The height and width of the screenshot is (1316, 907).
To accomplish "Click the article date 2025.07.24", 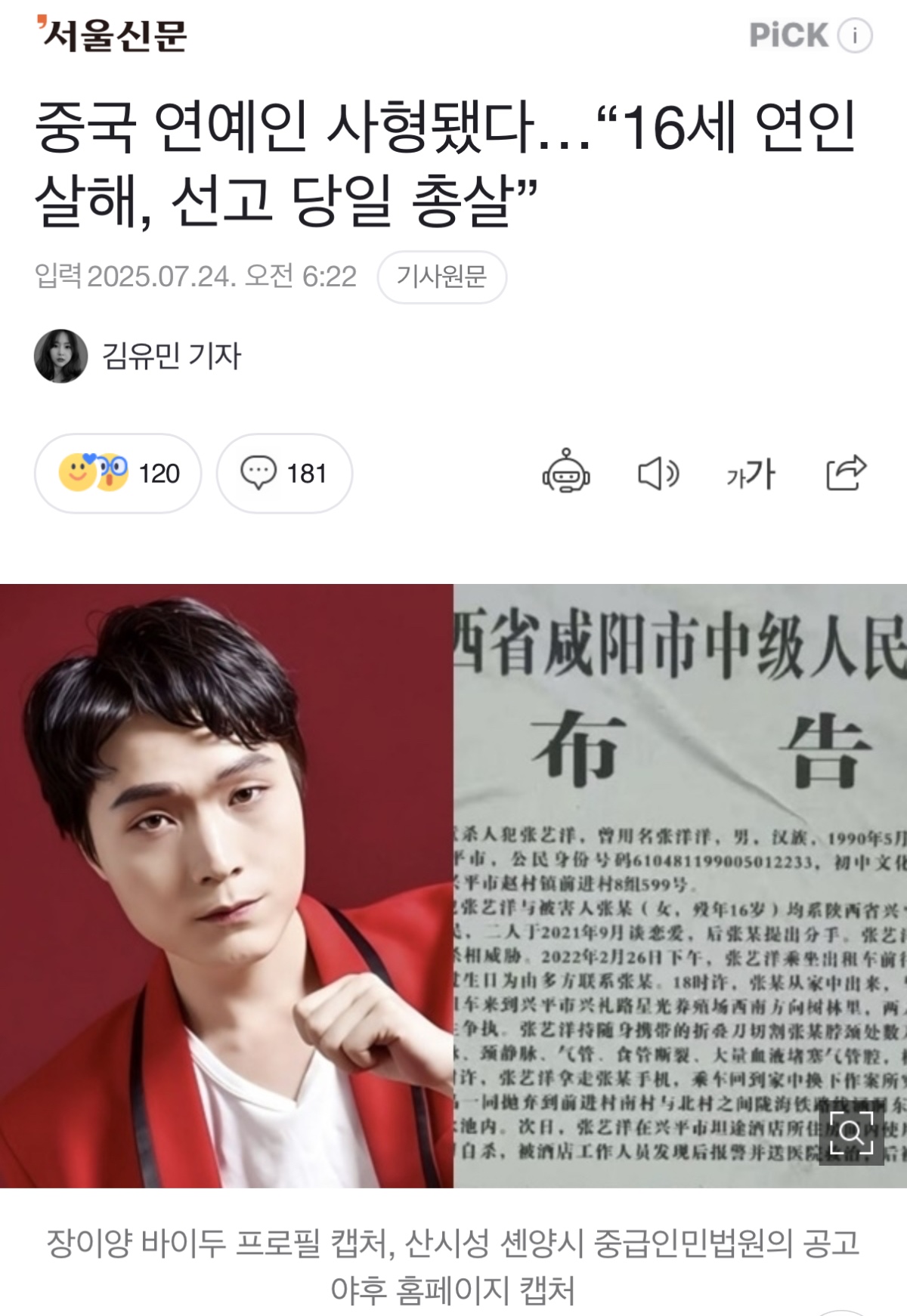I will coord(162,276).
